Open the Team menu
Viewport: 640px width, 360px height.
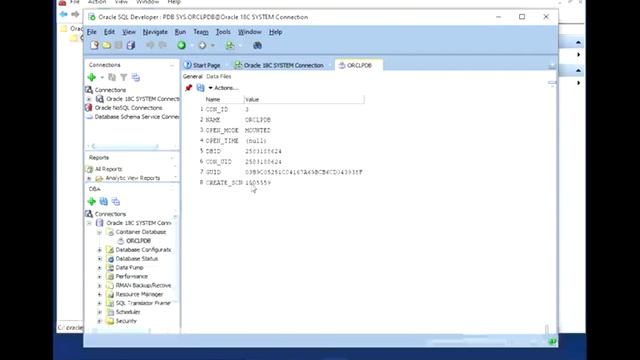[201, 32]
